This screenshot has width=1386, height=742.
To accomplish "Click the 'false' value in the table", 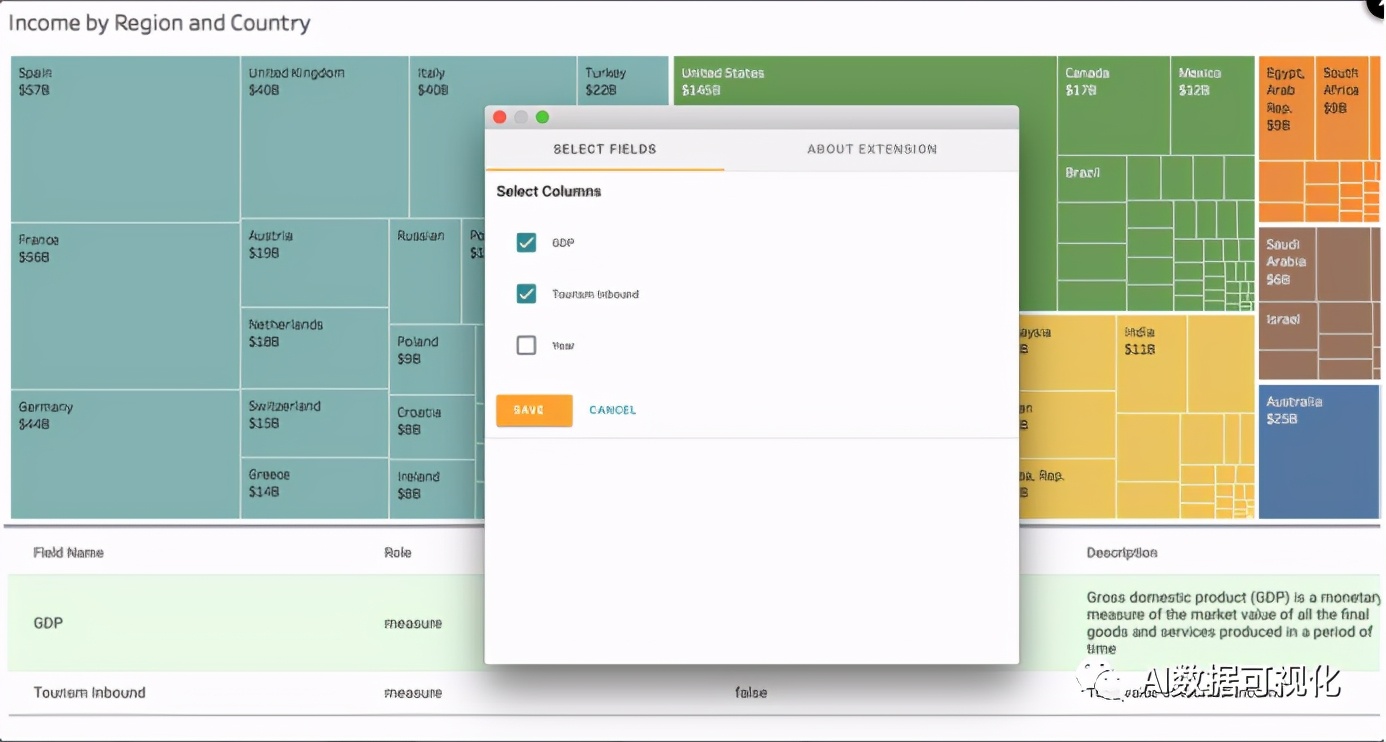I will pos(751,692).
